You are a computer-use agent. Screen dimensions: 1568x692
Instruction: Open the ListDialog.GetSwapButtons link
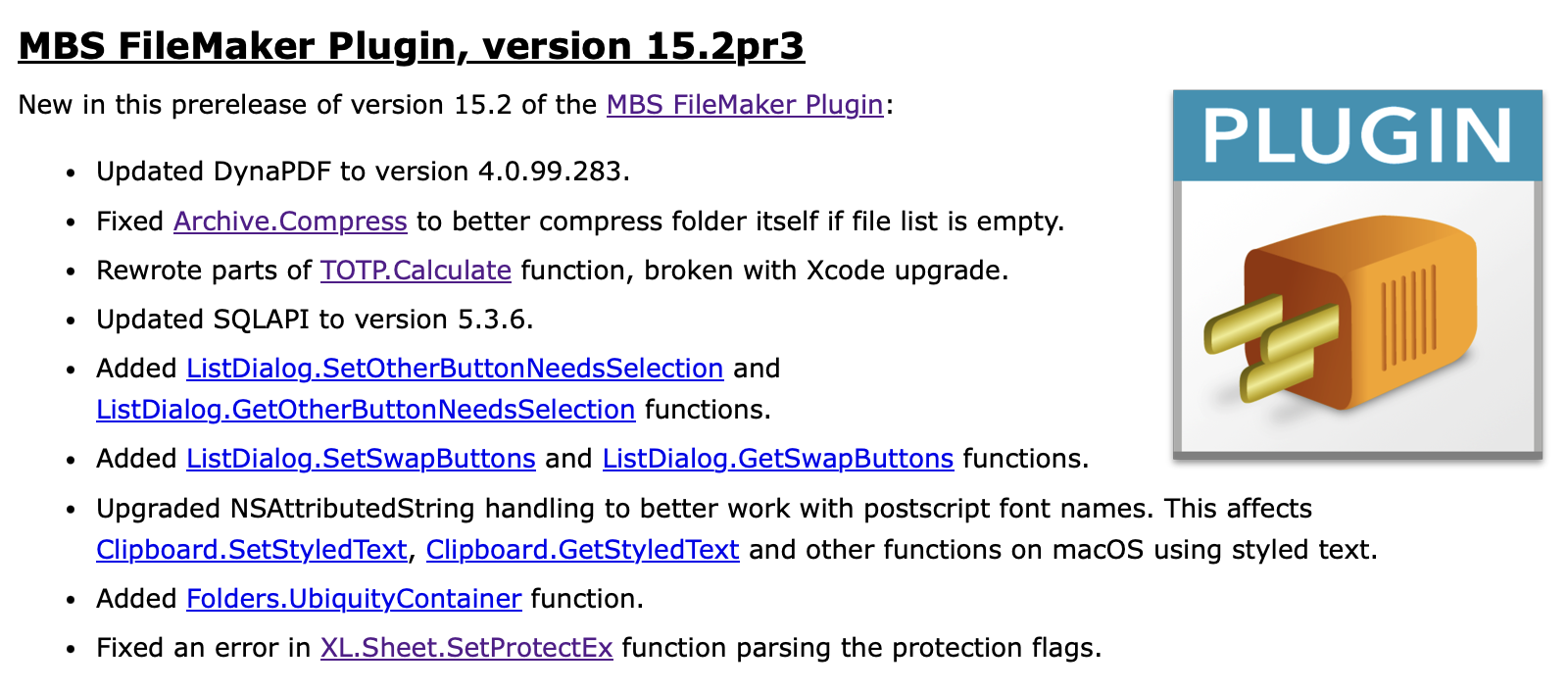(778, 459)
